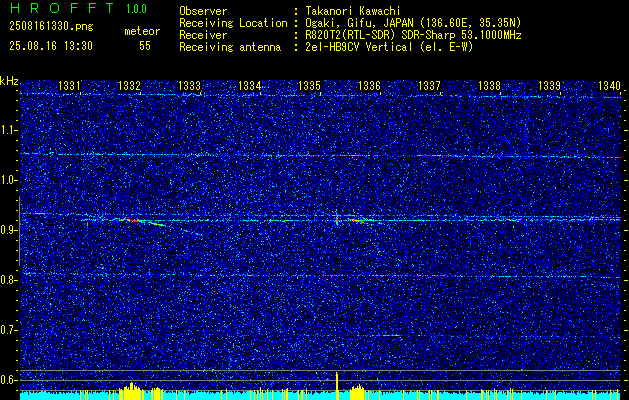Click the Observer field label

[x=203, y=11]
